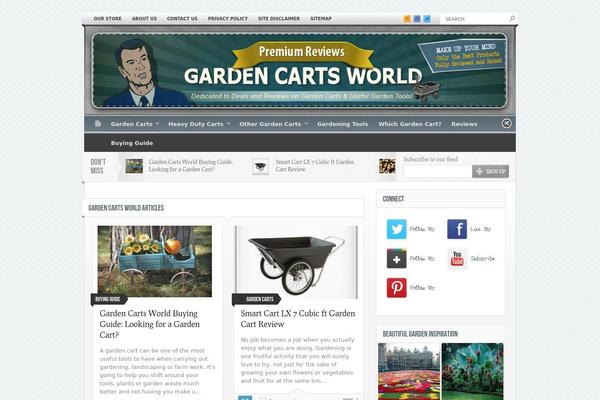Viewport: 600px width, 400px height.
Task: Click the Garden Carts World Articles heading
Action: 126,208
